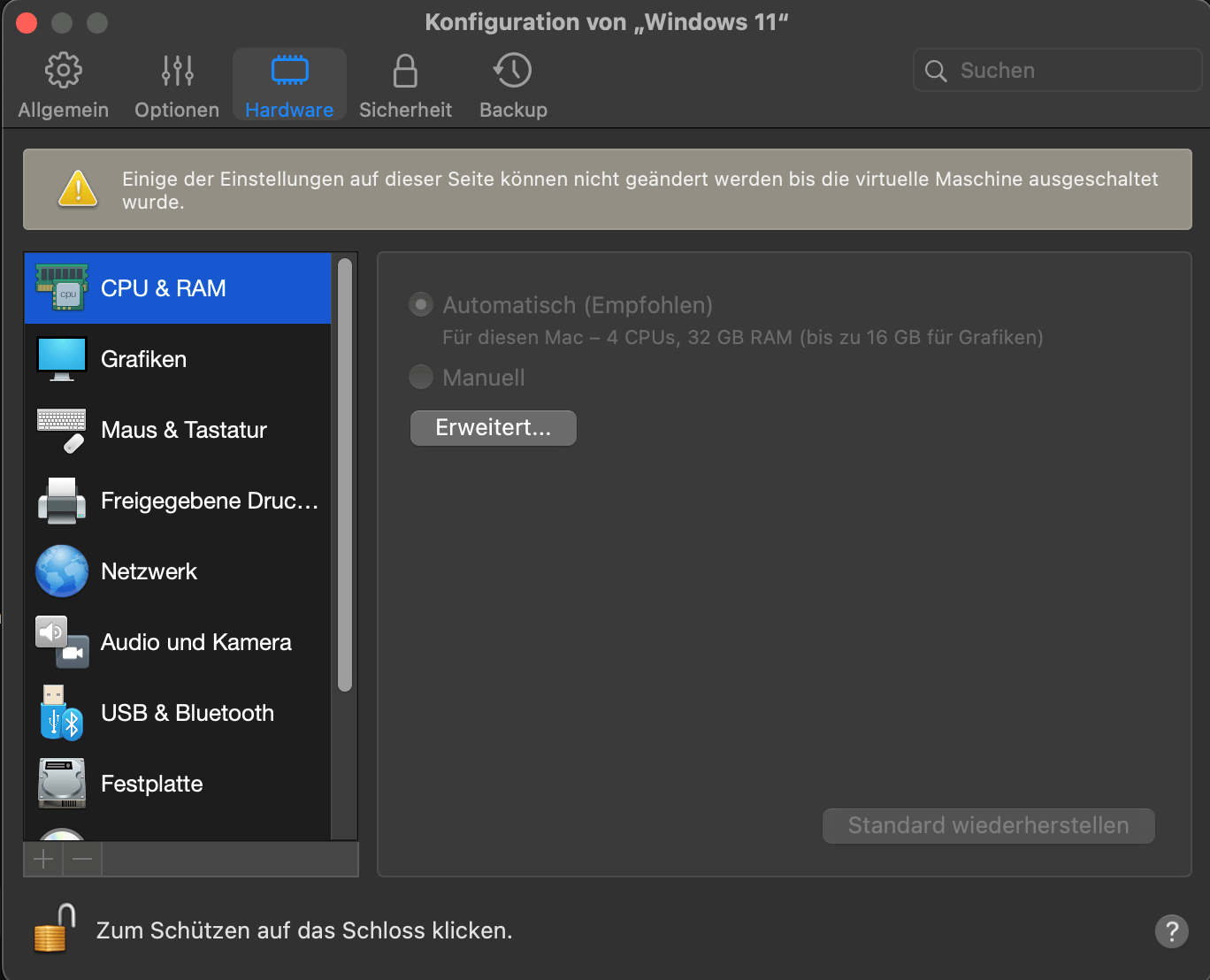Select the Maus & Tastatur keyboard icon
Viewport: 1210px width, 980px height.
62,430
